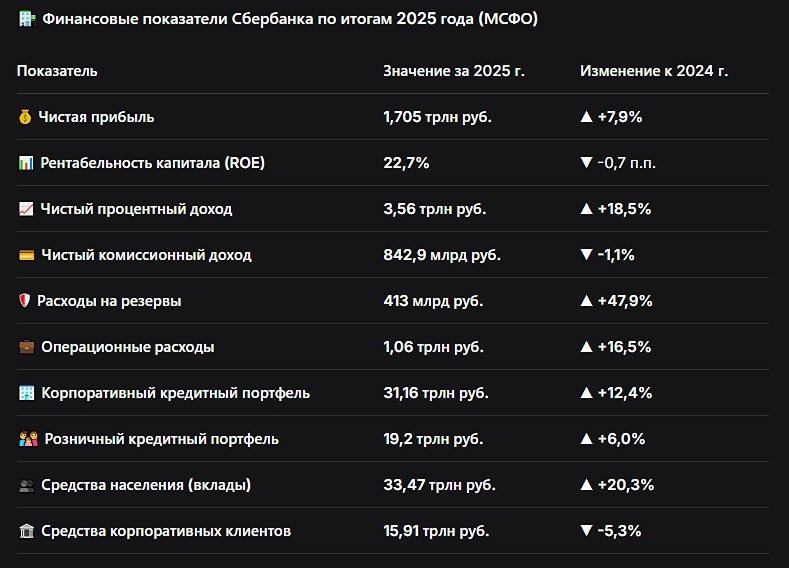The height and width of the screenshot is (568, 789).
Task: Click the title text about Сбербанк results
Action: pyautogui.click(x=290, y=20)
